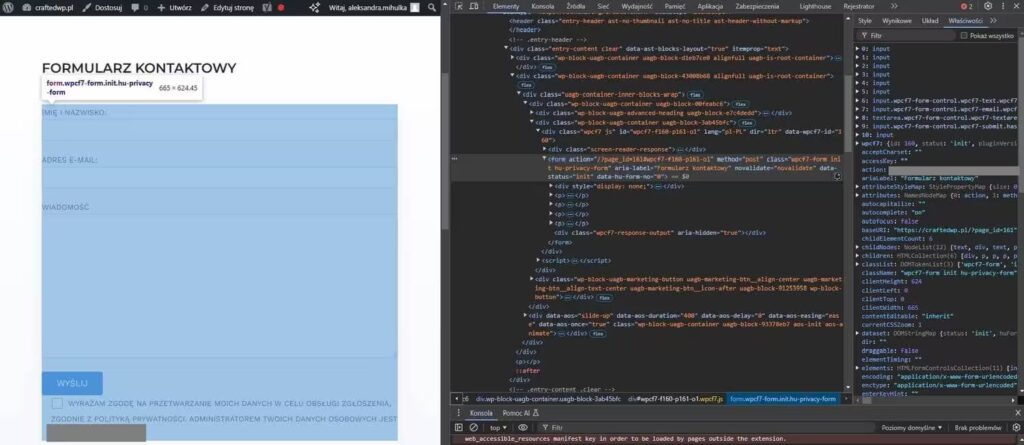The width and height of the screenshot is (1024, 445).
Task: Show more sidebar tabs chevron
Action: point(993,20)
